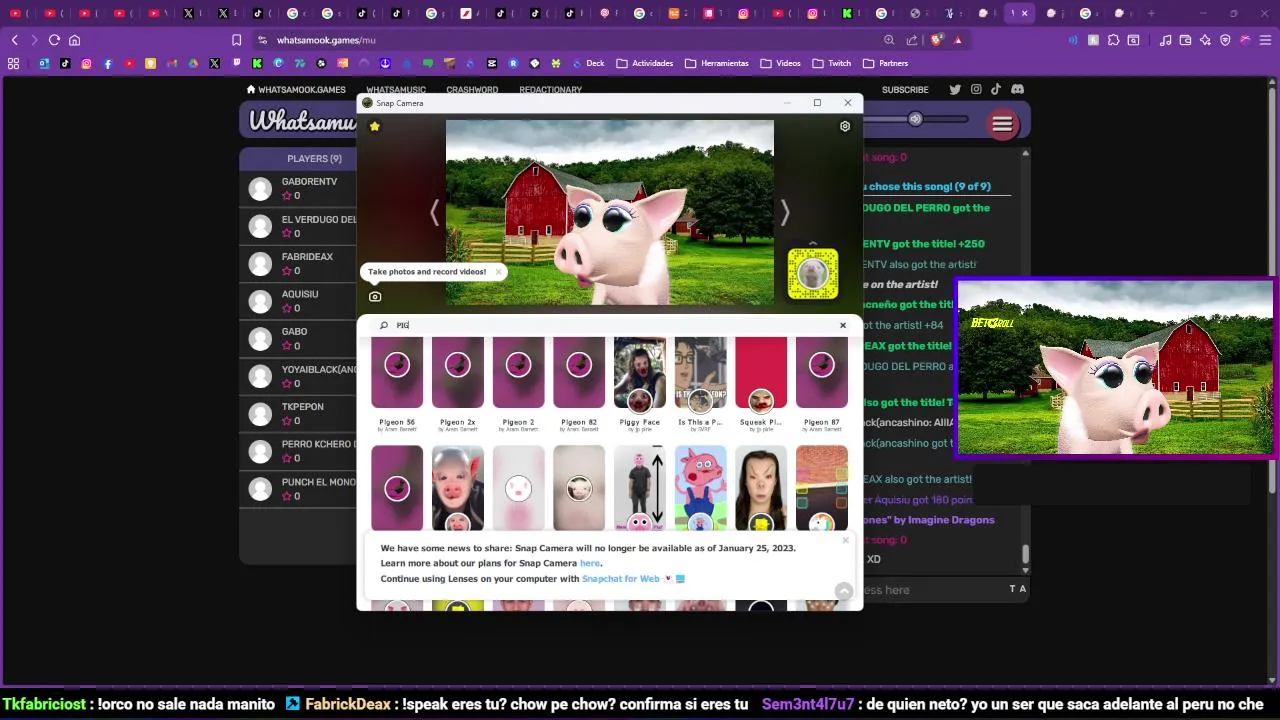Image resolution: width=1280 pixels, height=720 pixels.
Task: Reload the page
Action: click(x=54, y=40)
